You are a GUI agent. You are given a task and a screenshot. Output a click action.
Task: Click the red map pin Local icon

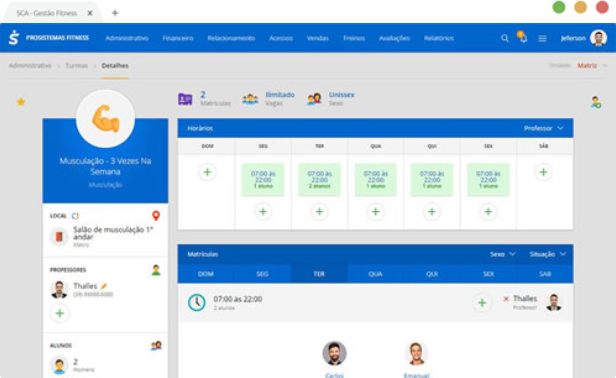(x=156, y=216)
